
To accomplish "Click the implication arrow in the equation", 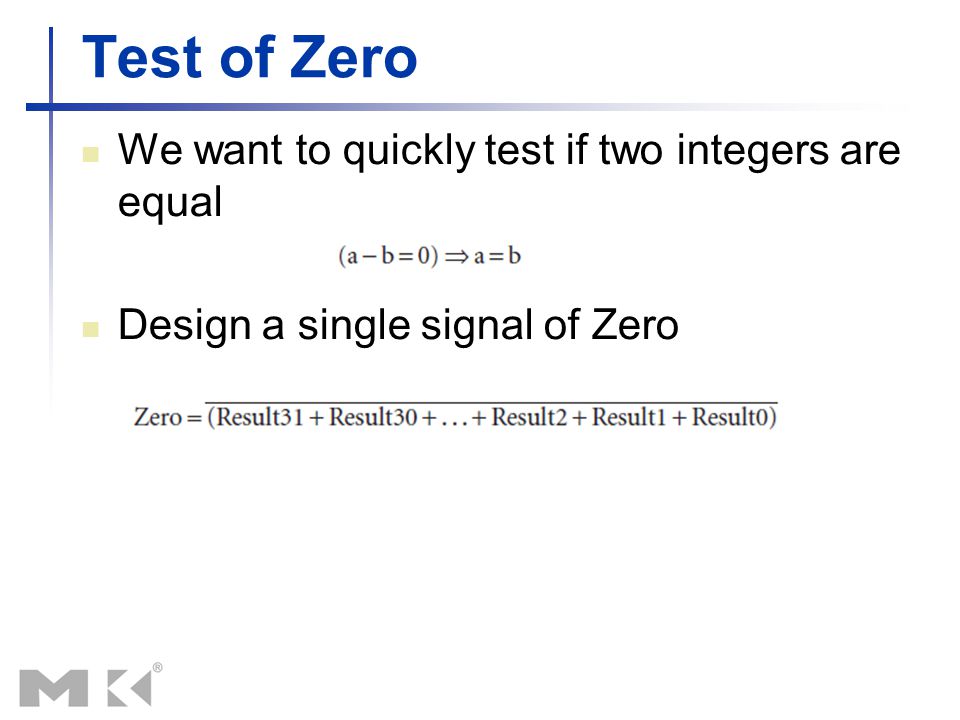I will [456, 257].
